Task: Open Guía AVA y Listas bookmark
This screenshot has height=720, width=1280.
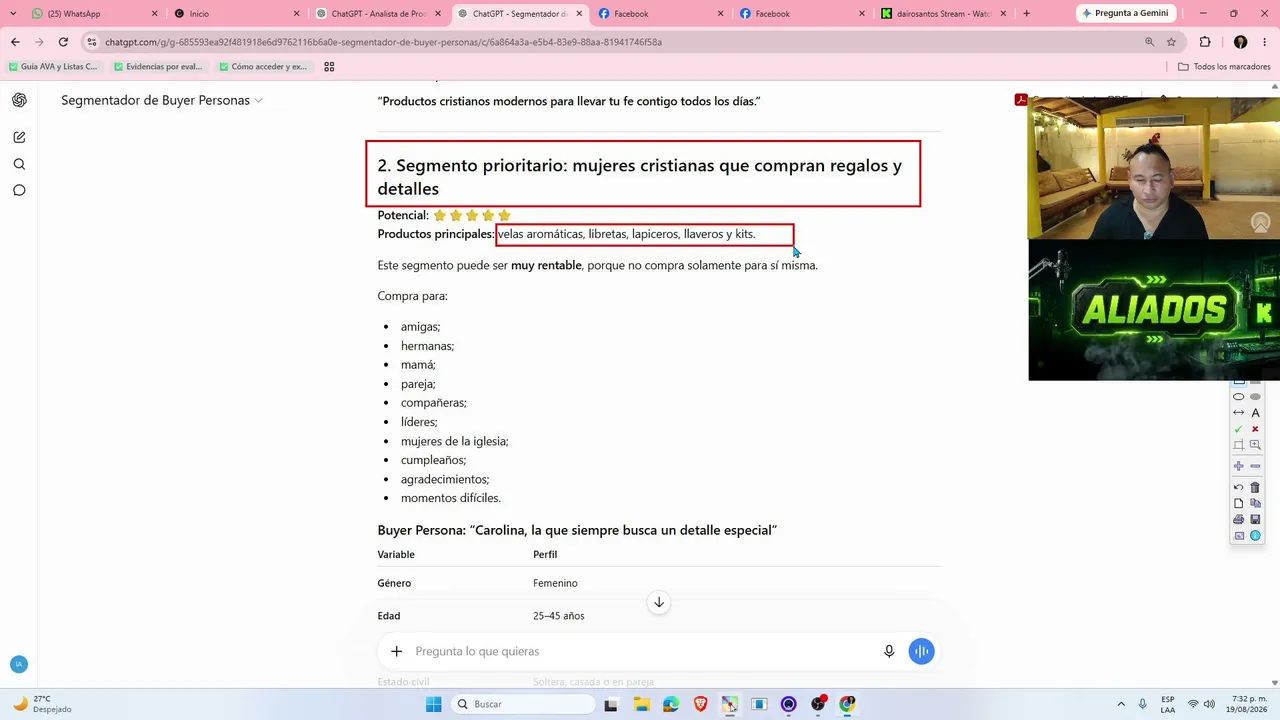Action: 54,67
